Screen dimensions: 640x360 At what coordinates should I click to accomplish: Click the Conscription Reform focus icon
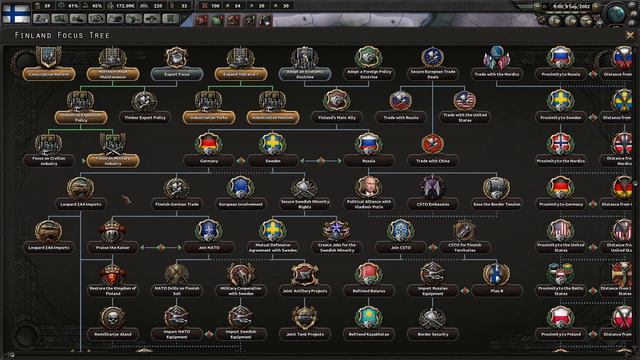tap(49, 57)
